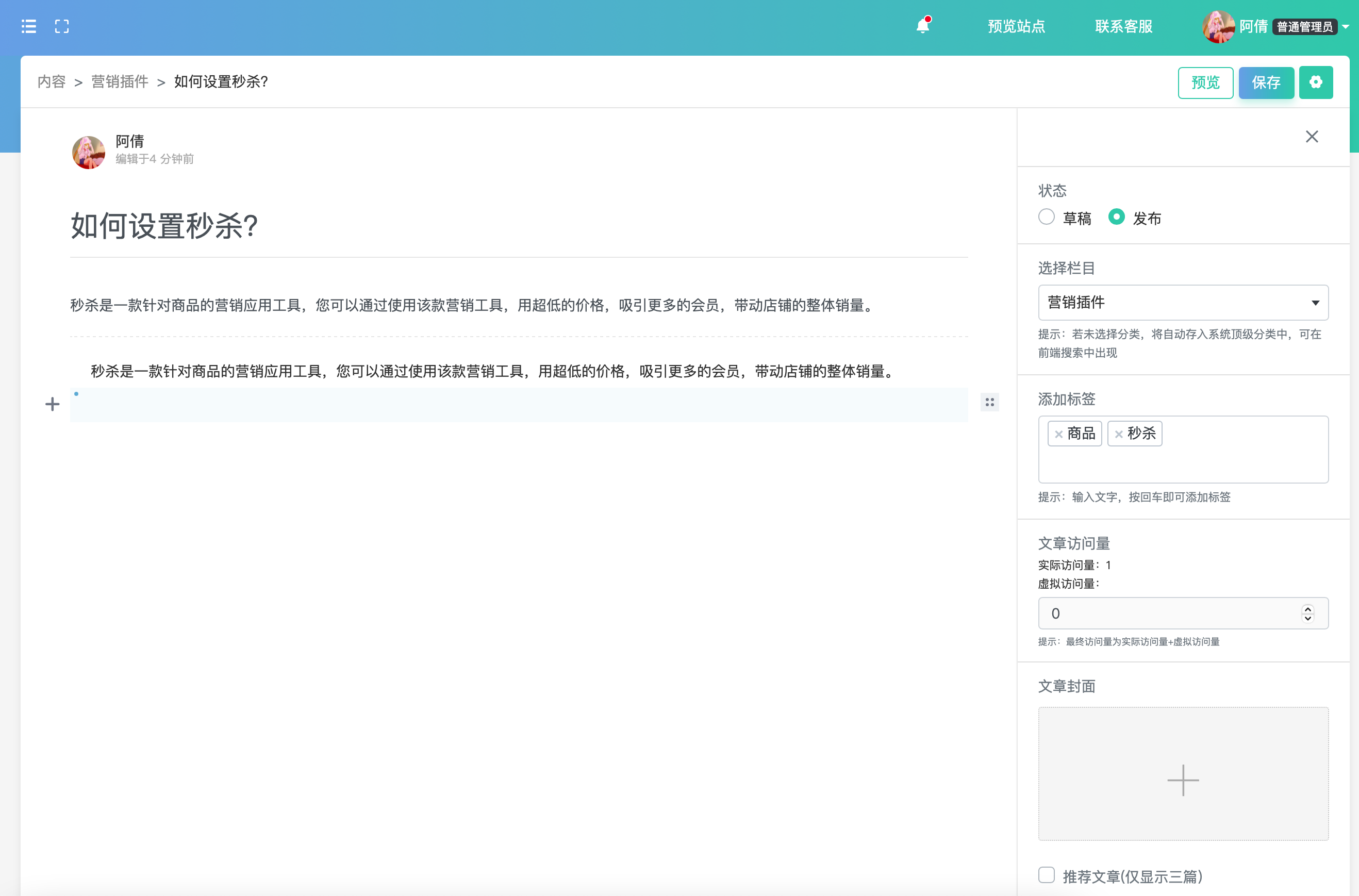Go to the 营销插件 breadcrumb
This screenshot has height=896, width=1359.
[x=120, y=82]
